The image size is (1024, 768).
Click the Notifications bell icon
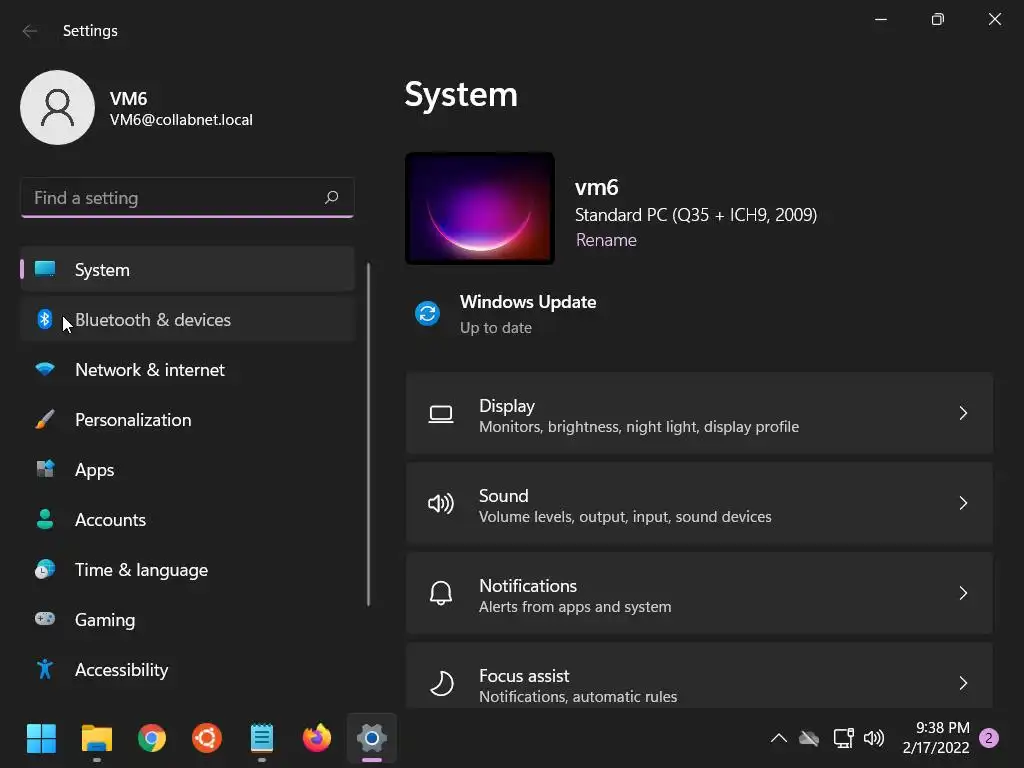pyautogui.click(x=441, y=593)
